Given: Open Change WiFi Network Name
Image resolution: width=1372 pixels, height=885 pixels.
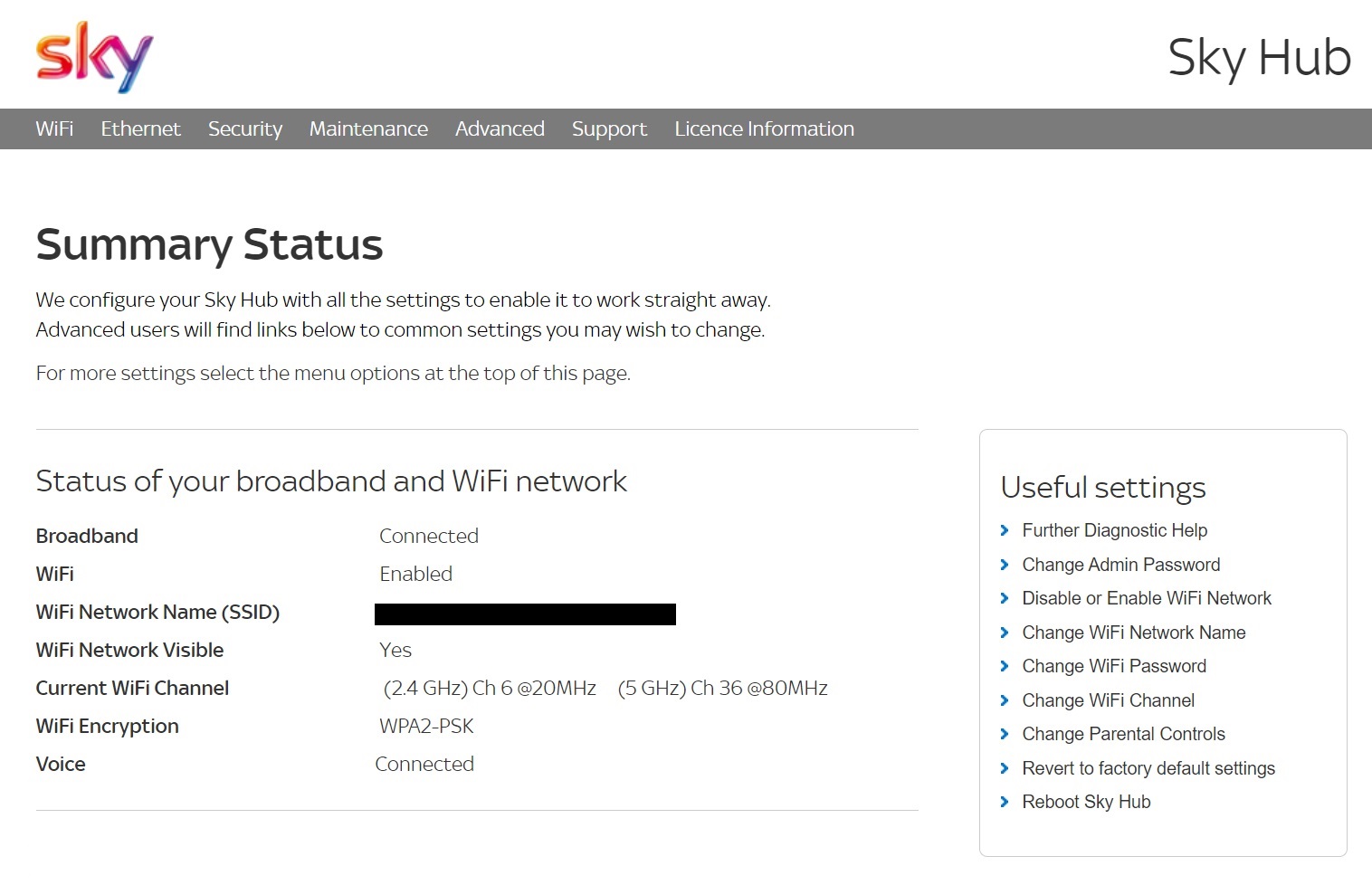Looking at the screenshot, I should [x=1133, y=633].
